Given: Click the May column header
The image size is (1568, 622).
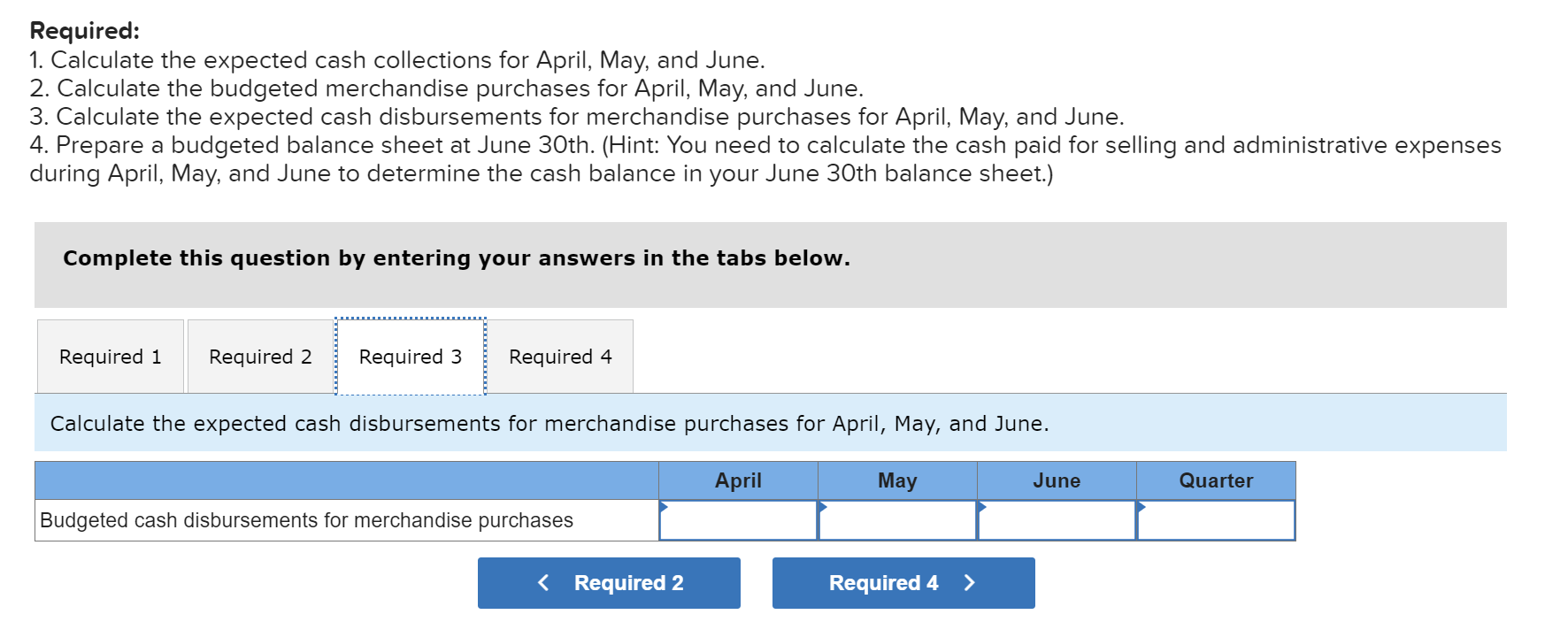Looking at the screenshot, I should click(x=896, y=480).
